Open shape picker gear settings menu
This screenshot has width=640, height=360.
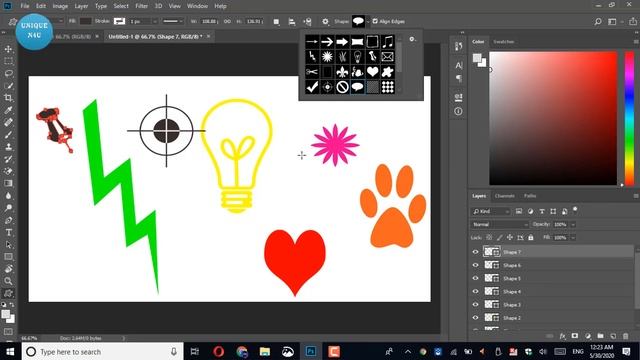click(x=412, y=39)
